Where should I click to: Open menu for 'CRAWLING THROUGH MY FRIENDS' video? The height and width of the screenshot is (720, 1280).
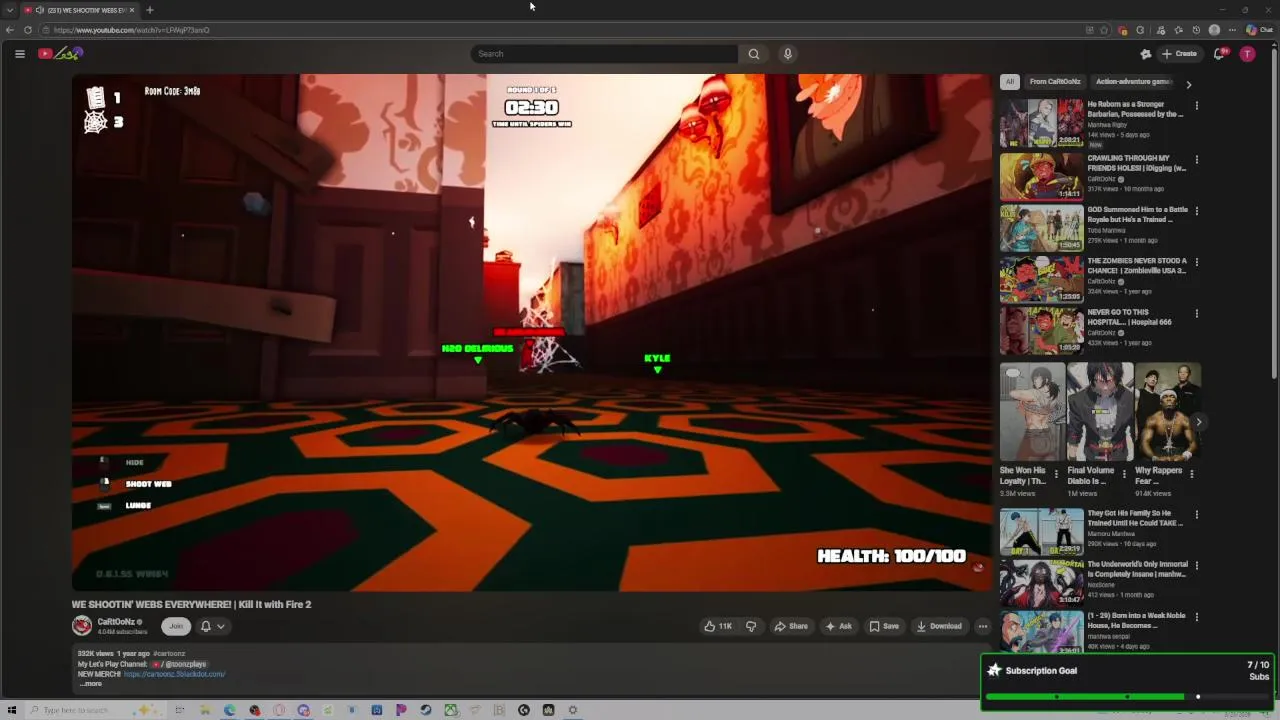(x=1197, y=159)
